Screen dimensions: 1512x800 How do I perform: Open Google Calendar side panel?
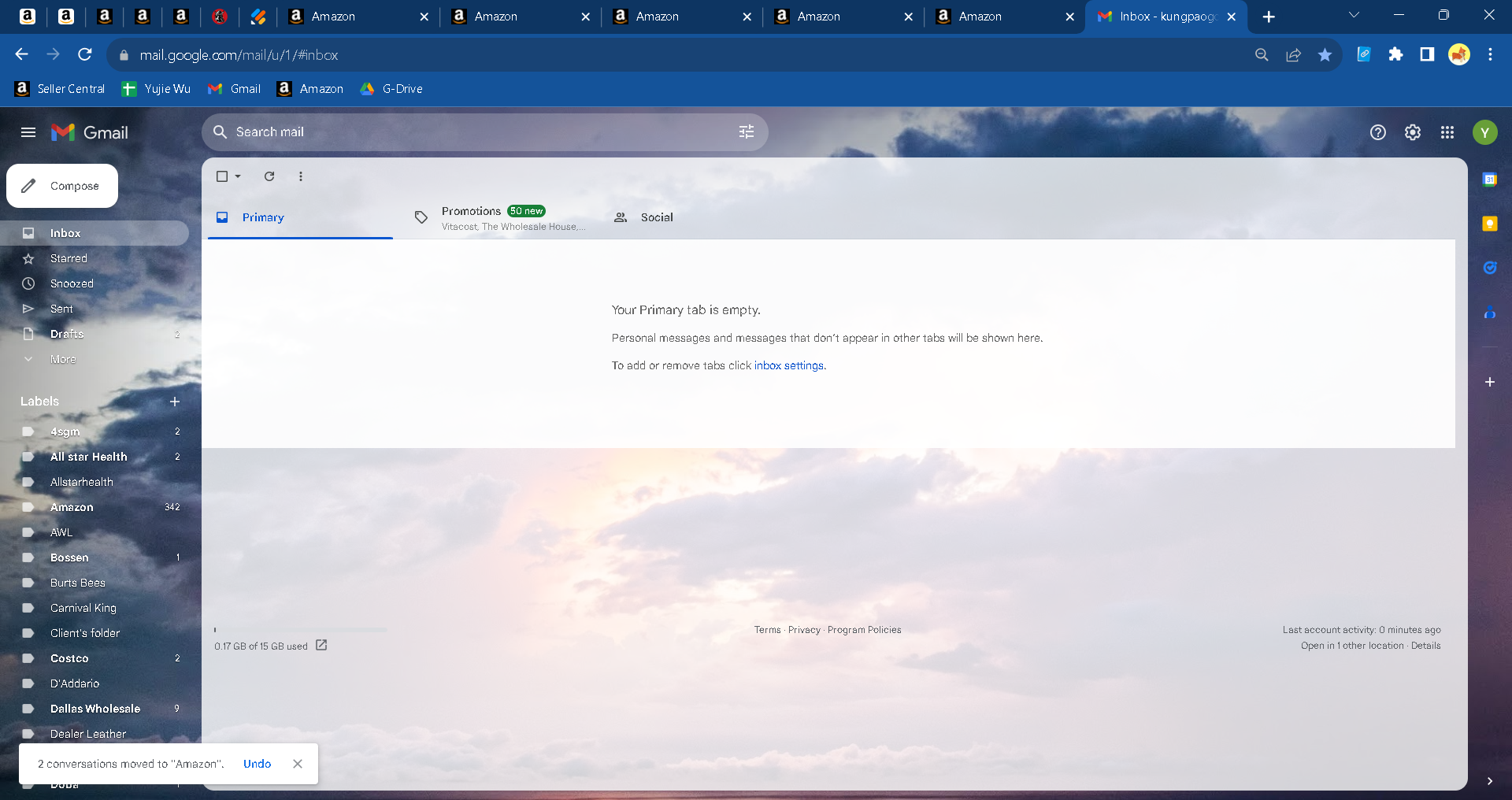(1490, 180)
